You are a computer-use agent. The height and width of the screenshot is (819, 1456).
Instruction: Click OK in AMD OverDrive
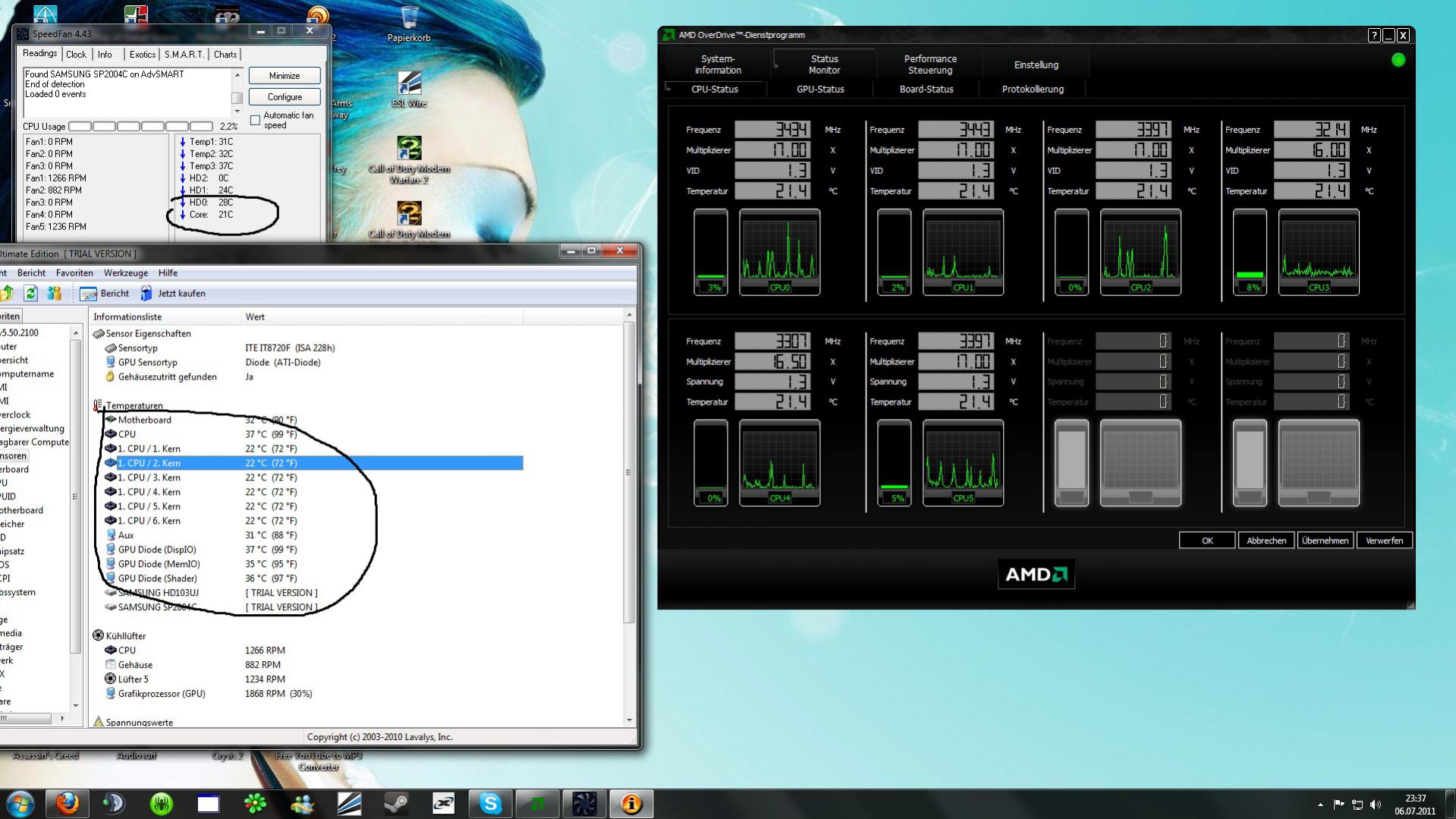point(1207,540)
